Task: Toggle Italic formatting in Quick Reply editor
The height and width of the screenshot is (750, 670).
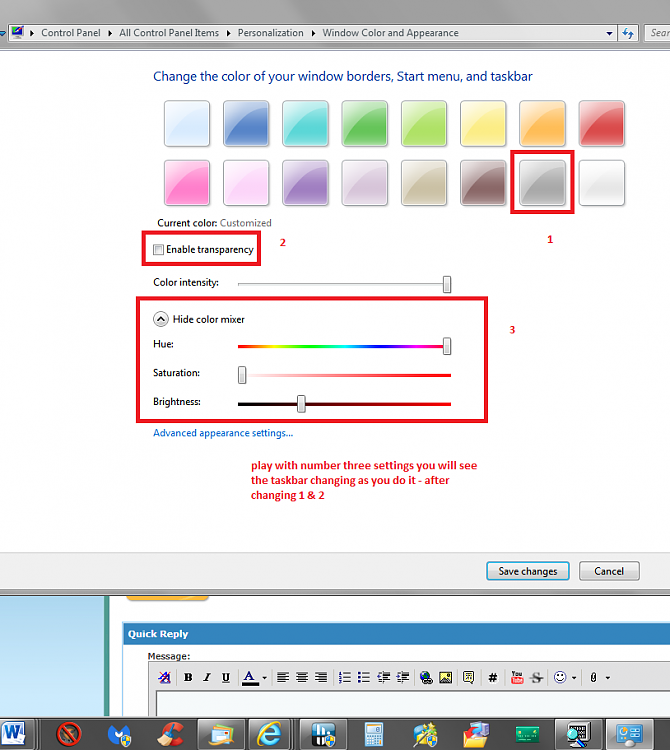Action: click(x=207, y=677)
